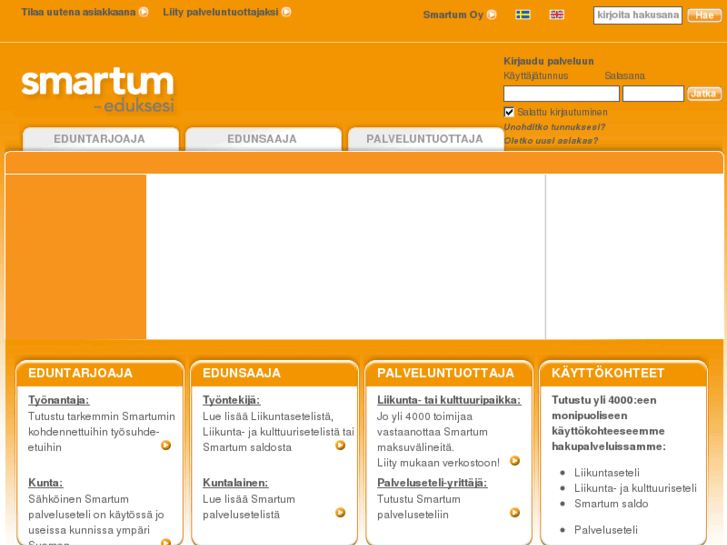Click the PALVELUNTUOTTAJA card header
Image resolution: width=727 pixels, height=545 pixels.
pos(449,373)
